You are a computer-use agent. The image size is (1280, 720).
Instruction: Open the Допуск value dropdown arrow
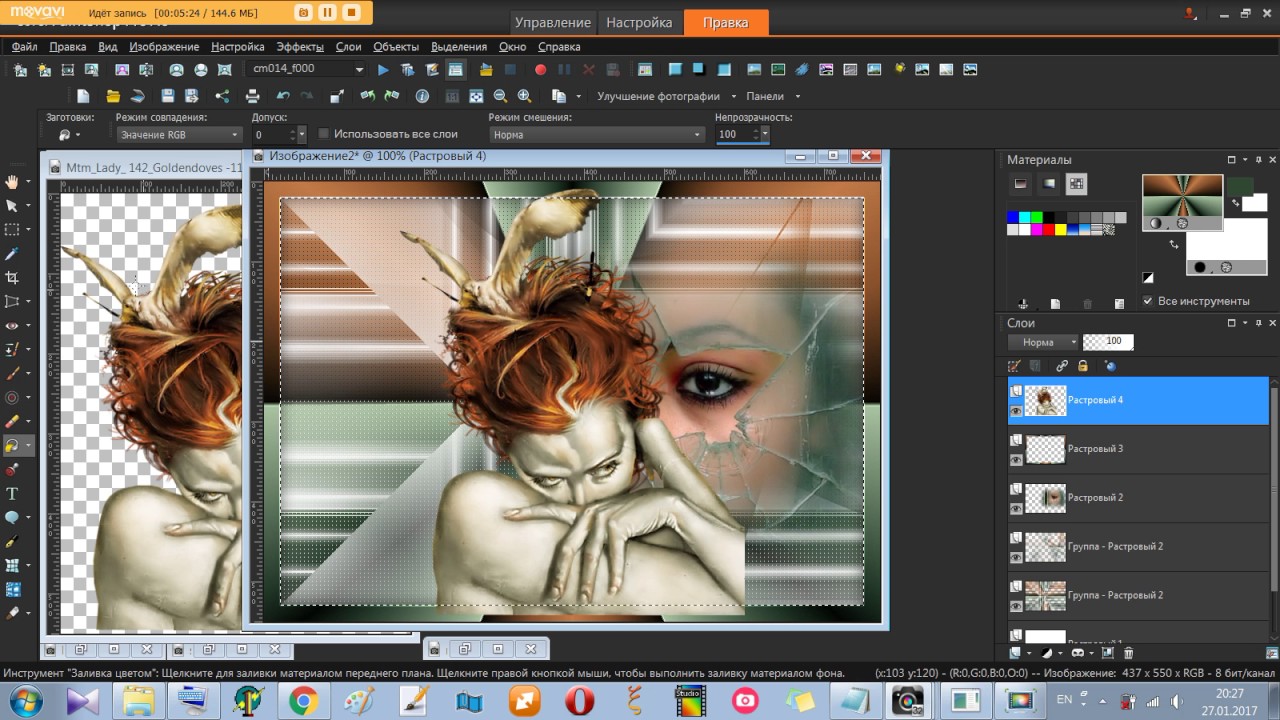302,134
